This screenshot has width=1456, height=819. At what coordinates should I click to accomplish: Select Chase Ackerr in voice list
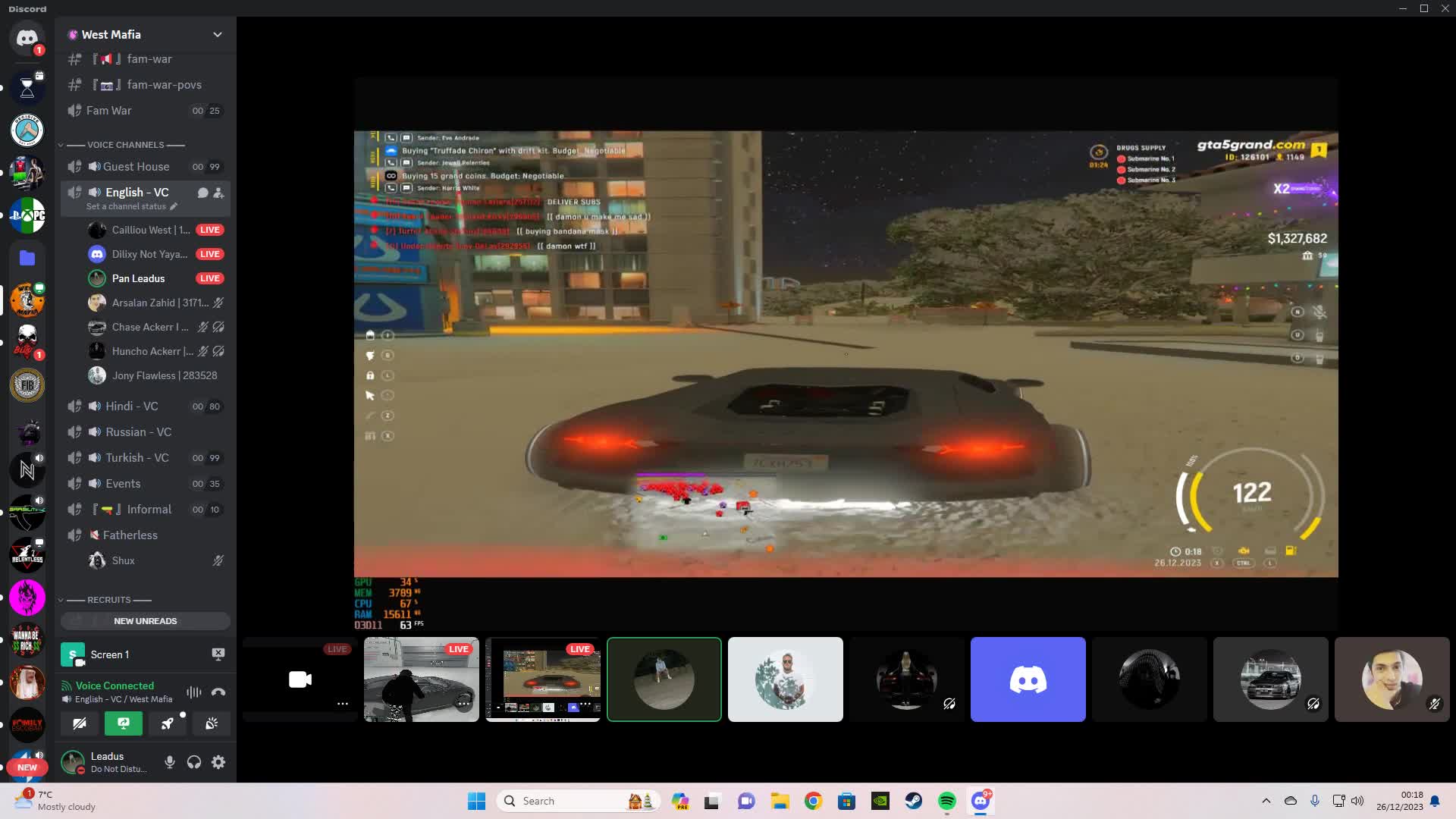[x=156, y=327]
